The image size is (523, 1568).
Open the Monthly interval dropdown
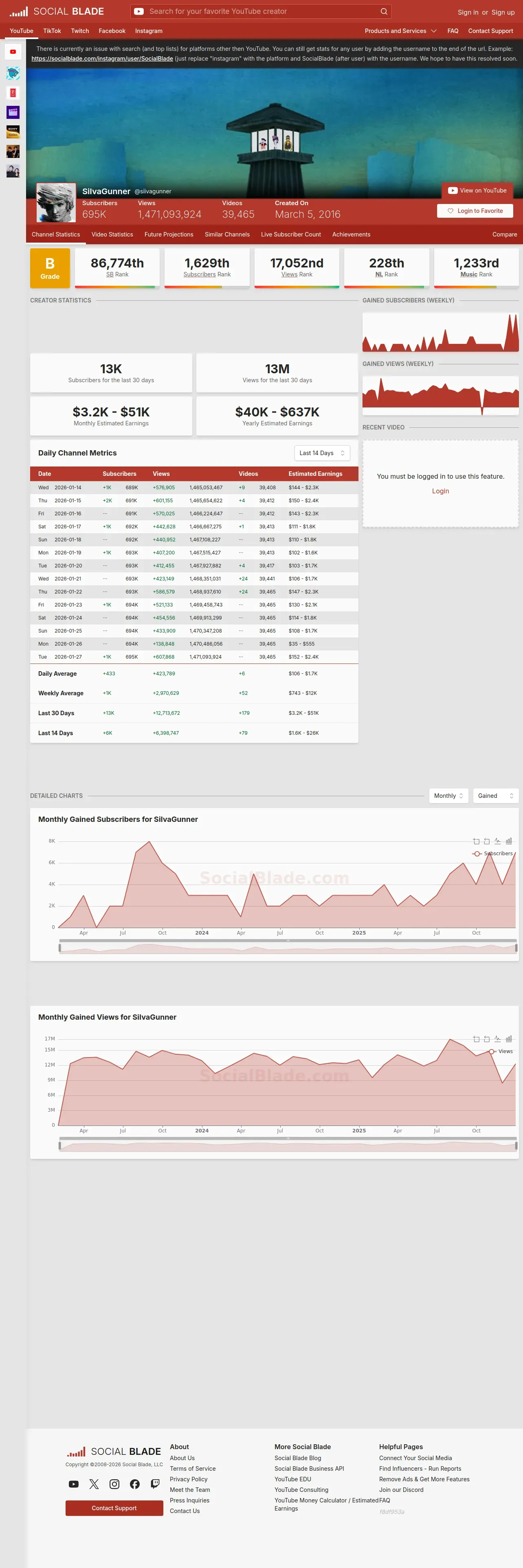pos(449,795)
